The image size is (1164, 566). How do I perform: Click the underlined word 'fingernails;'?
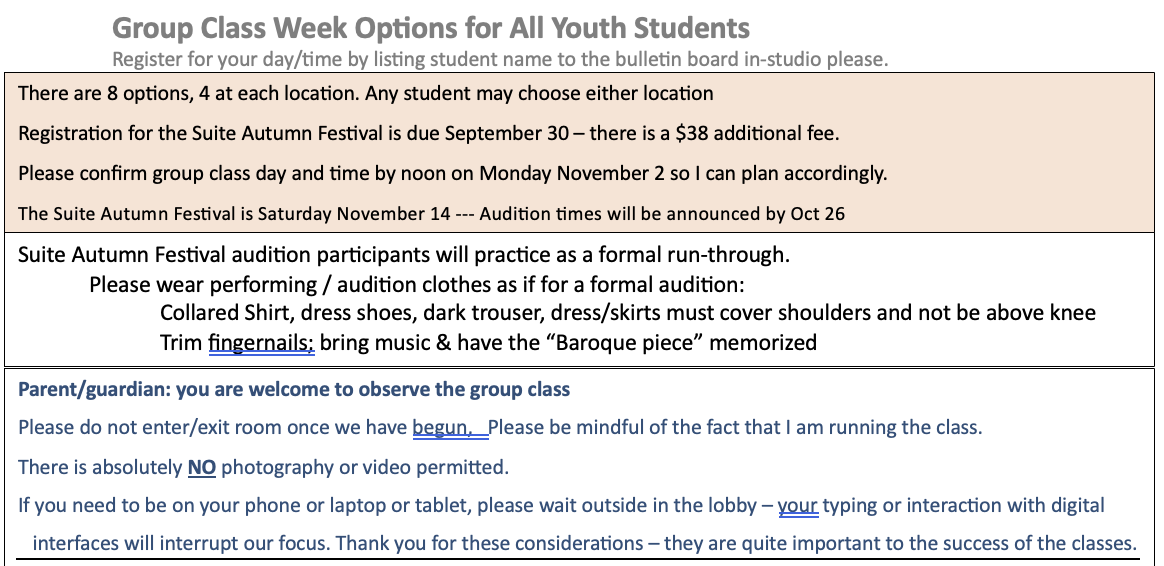coord(261,343)
